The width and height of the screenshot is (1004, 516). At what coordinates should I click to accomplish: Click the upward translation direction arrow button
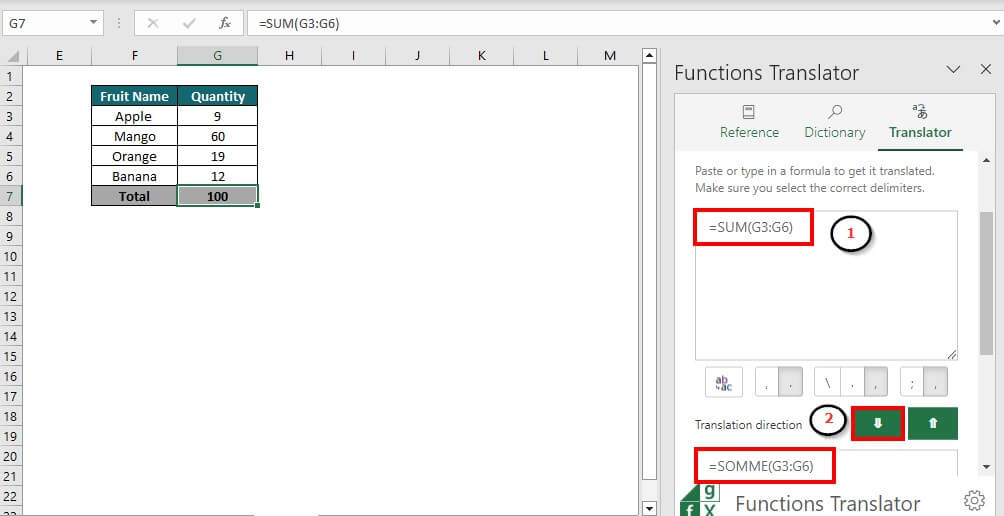(933, 424)
